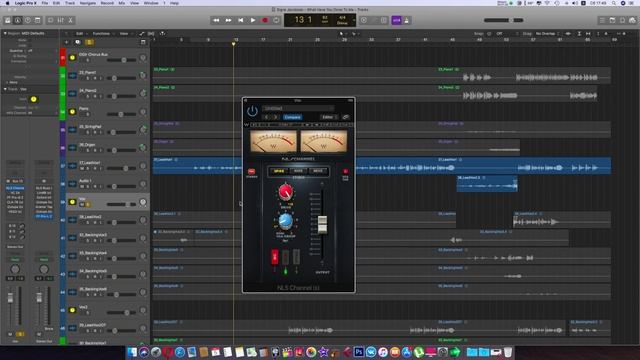This screenshot has height=360, width=640.
Task: Go to beginning with the transport button
Action: [241, 20]
